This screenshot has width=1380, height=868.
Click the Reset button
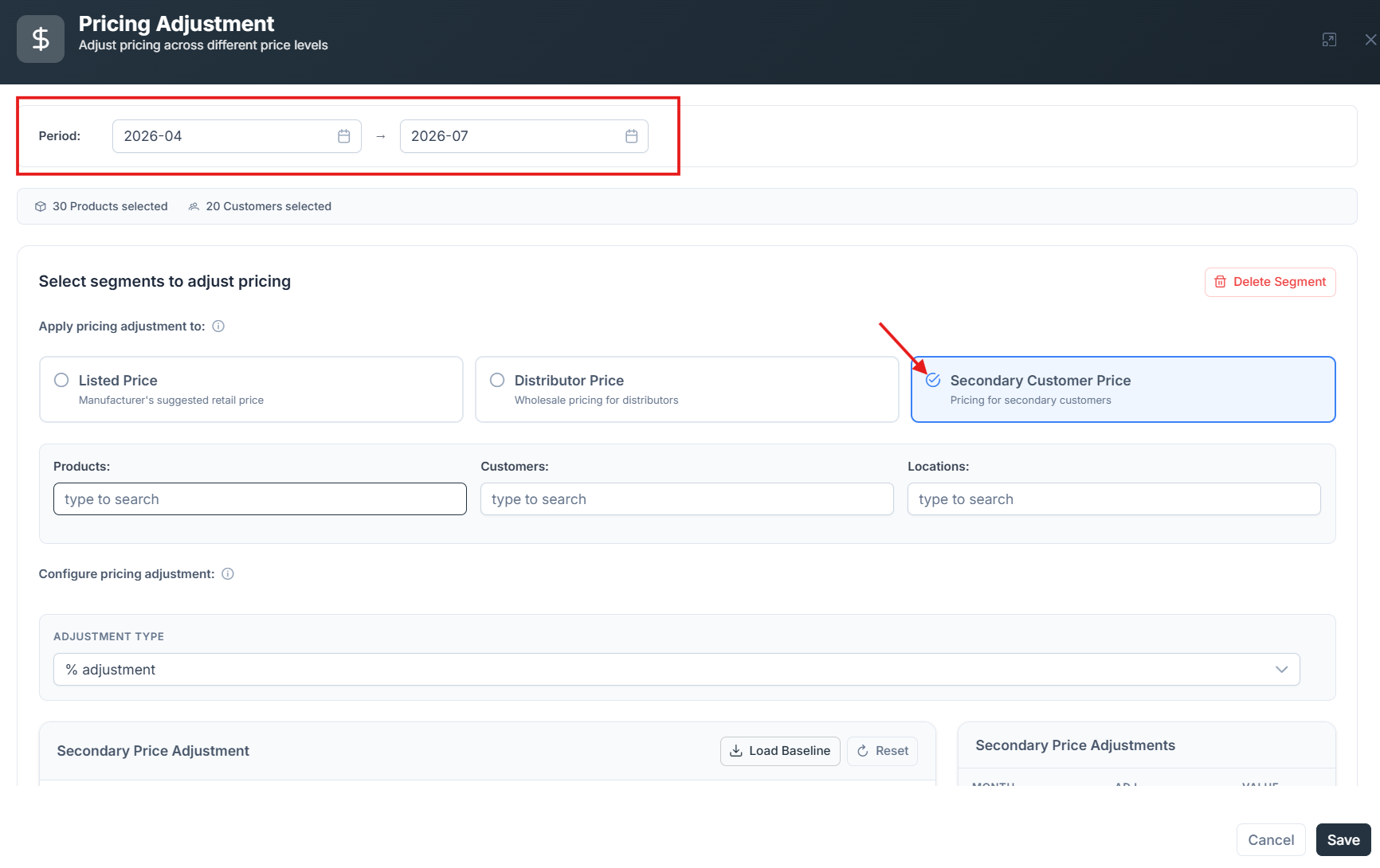tap(882, 751)
